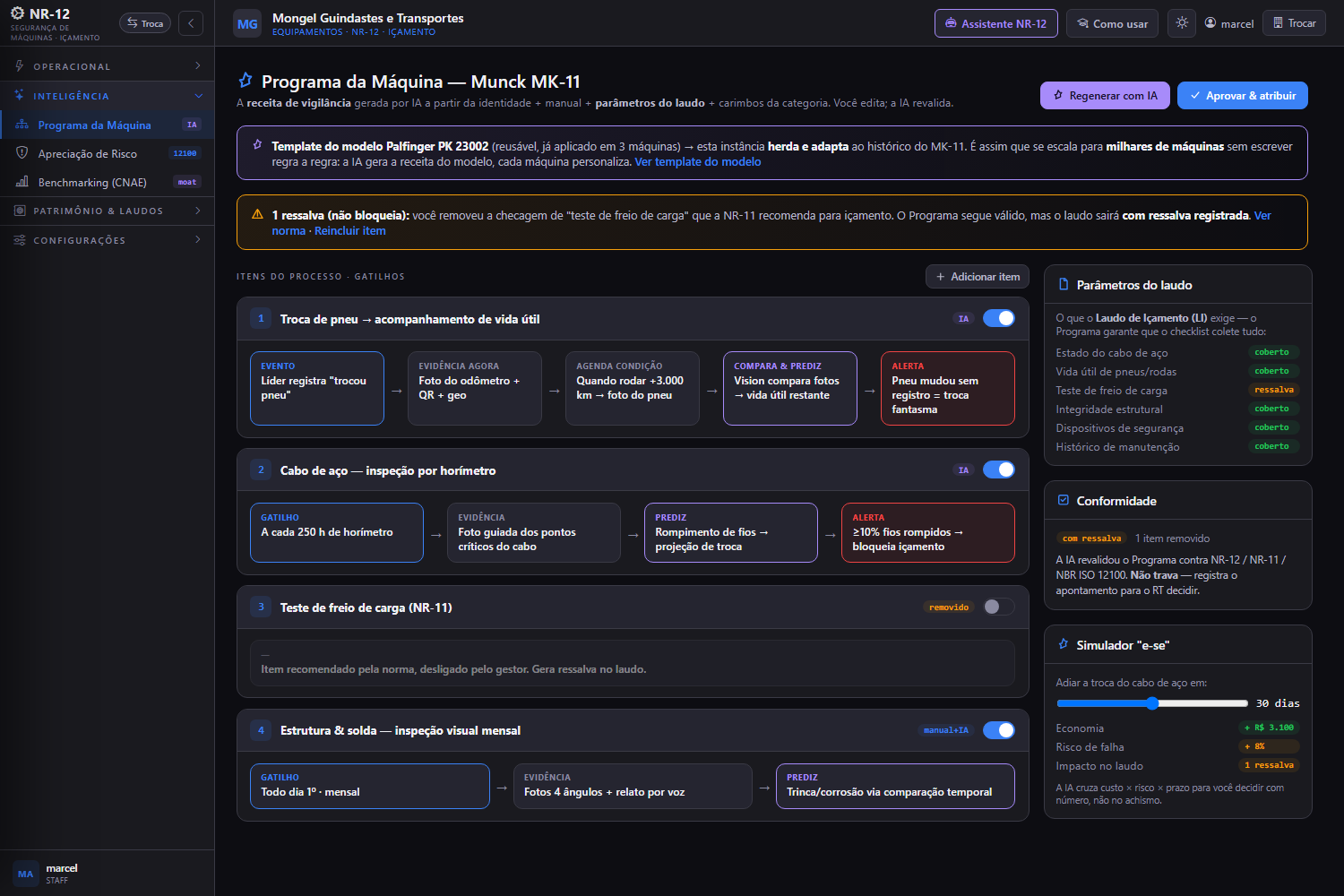Click the + R$ 3.100 Economia value

click(1269, 728)
